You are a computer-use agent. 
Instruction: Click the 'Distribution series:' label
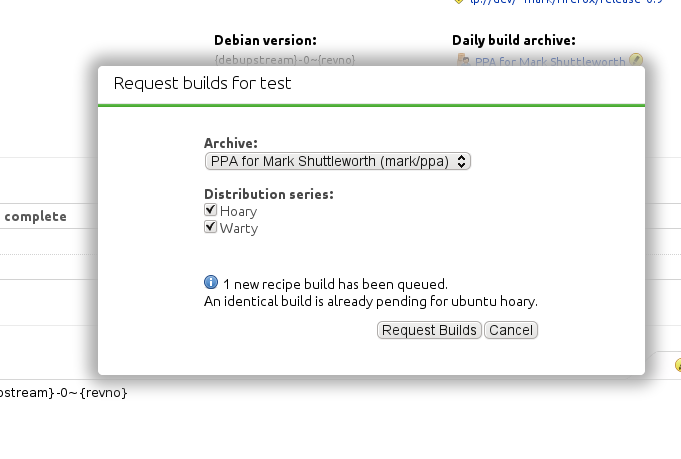[268, 194]
